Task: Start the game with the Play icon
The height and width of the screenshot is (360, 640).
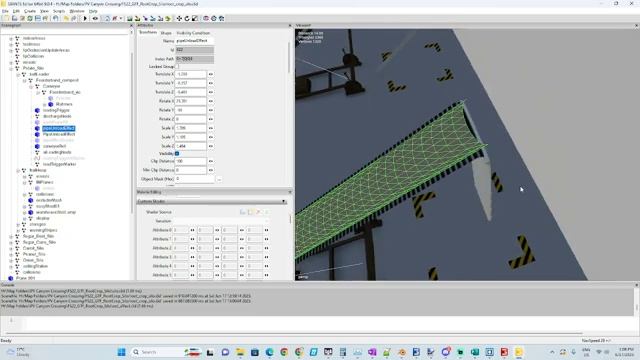Action: pos(85,18)
